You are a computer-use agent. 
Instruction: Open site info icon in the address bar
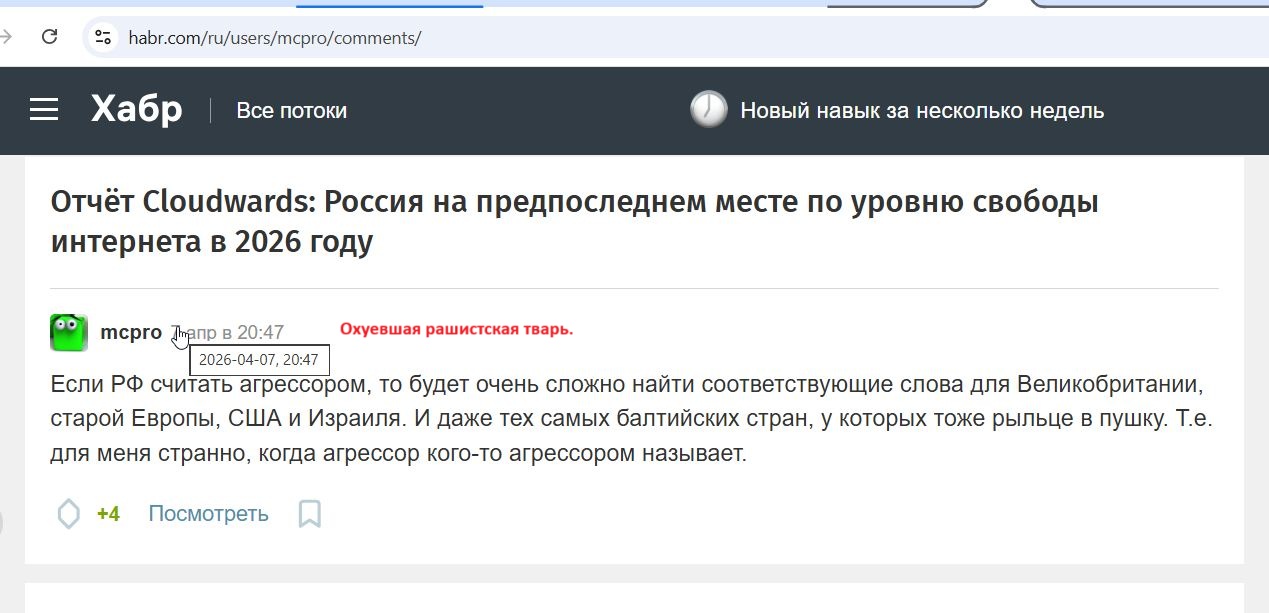[x=102, y=38]
